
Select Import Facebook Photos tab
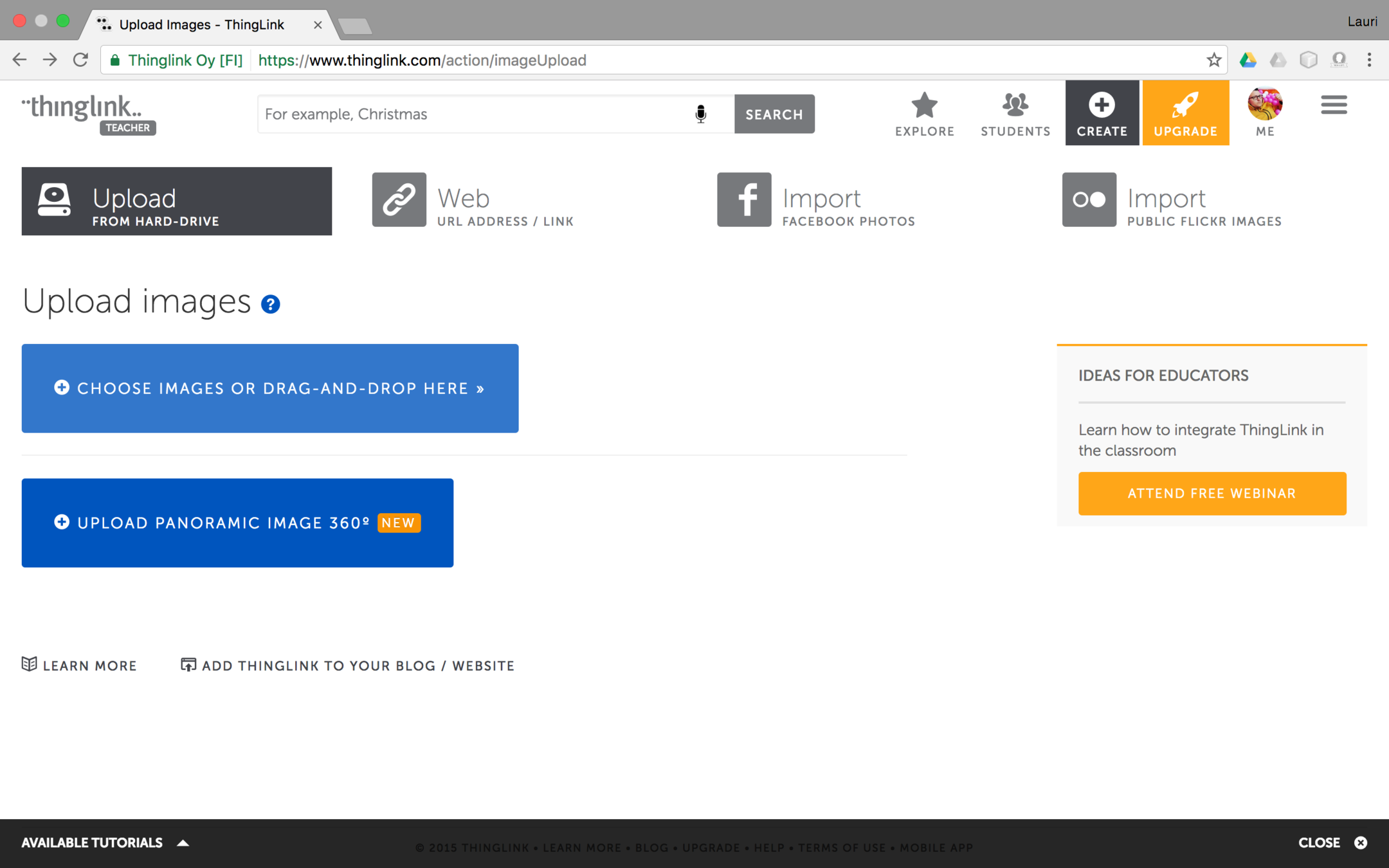click(x=815, y=201)
